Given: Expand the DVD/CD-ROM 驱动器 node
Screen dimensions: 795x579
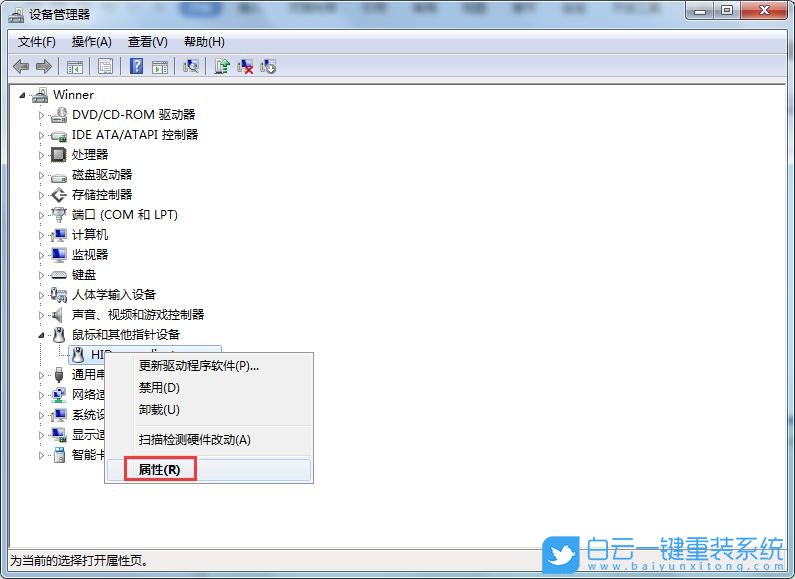Looking at the screenshot, I should pyautogui.click(x=42, y=115).
